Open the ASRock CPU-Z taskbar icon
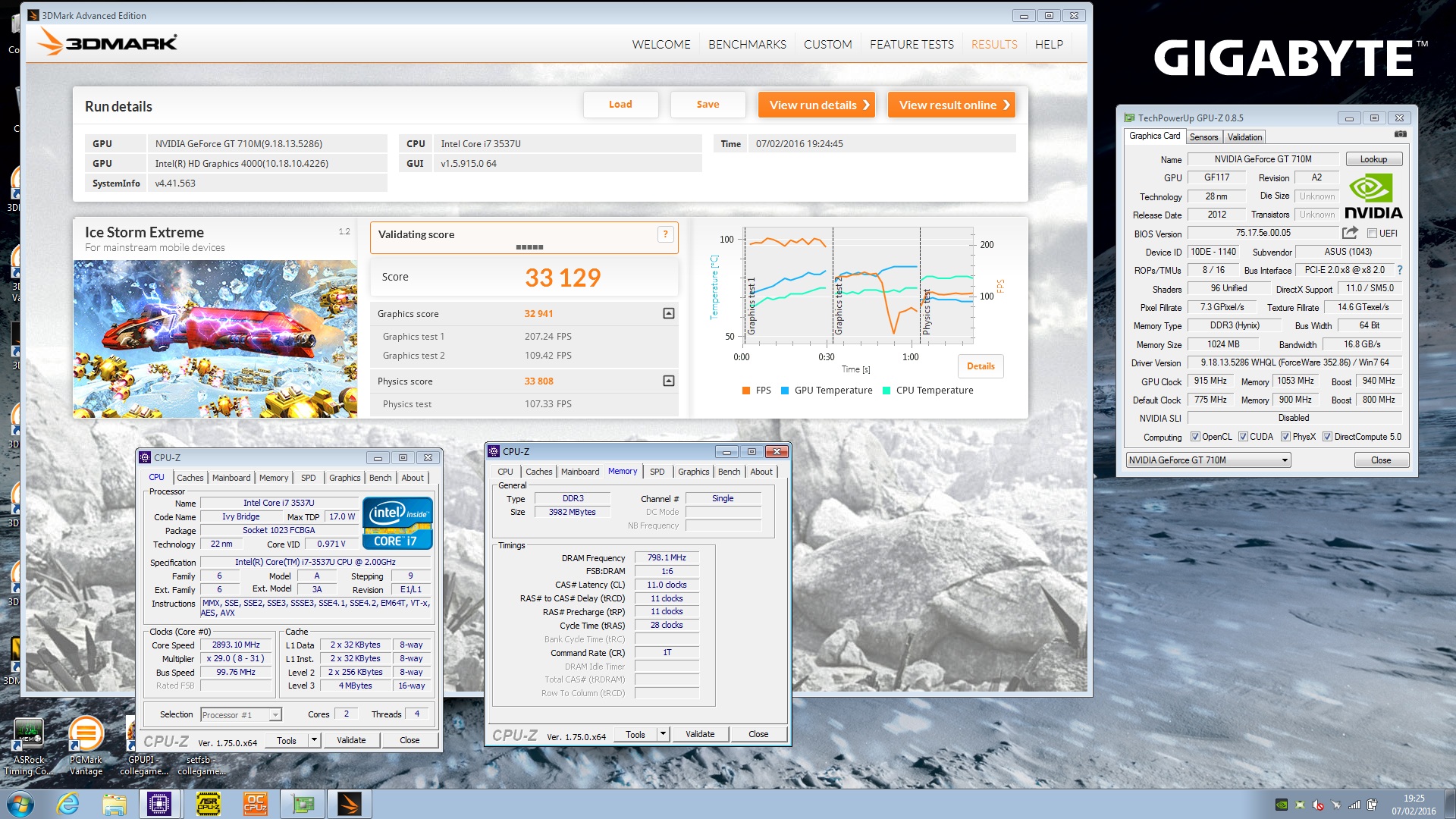 [x=208, y=804]
